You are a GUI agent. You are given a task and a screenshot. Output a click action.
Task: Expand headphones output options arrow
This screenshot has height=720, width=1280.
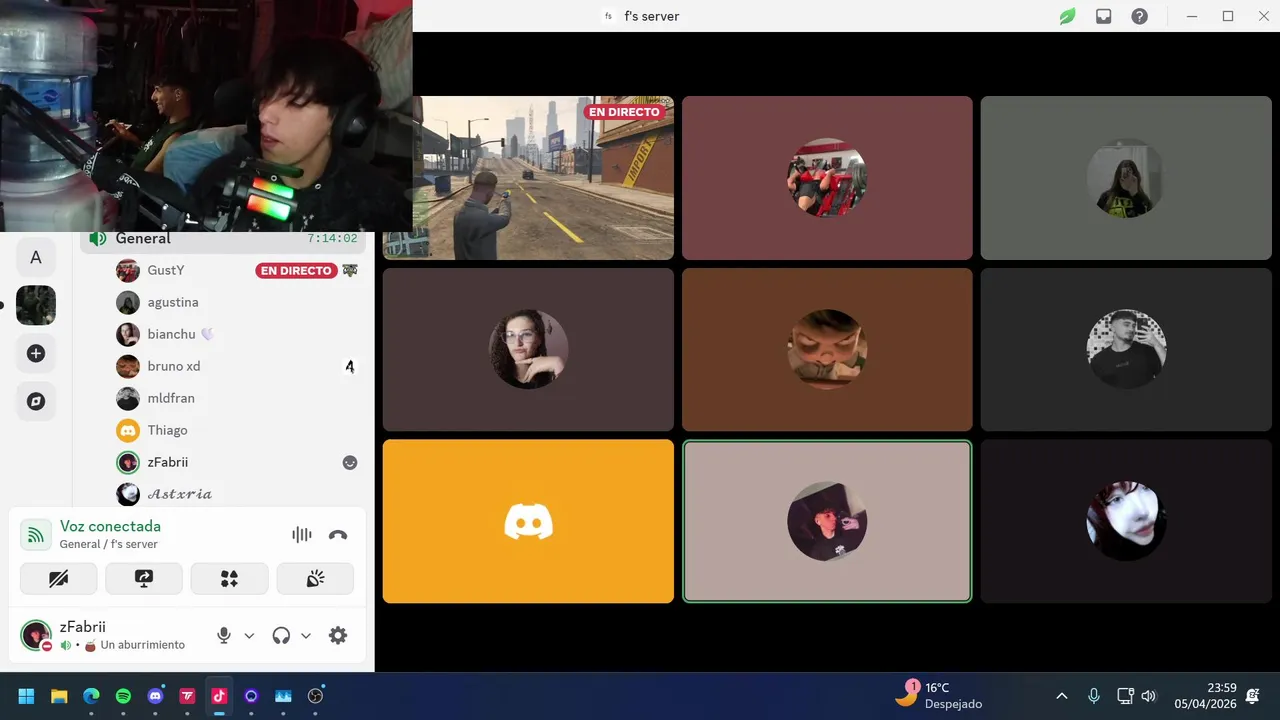[x=306, y=635]
